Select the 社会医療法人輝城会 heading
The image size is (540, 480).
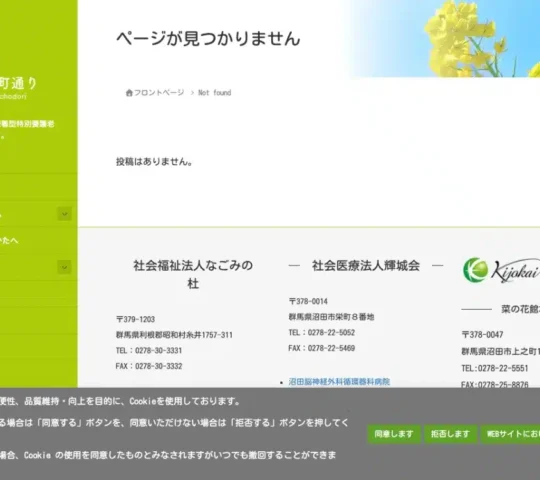click(366, 265)
